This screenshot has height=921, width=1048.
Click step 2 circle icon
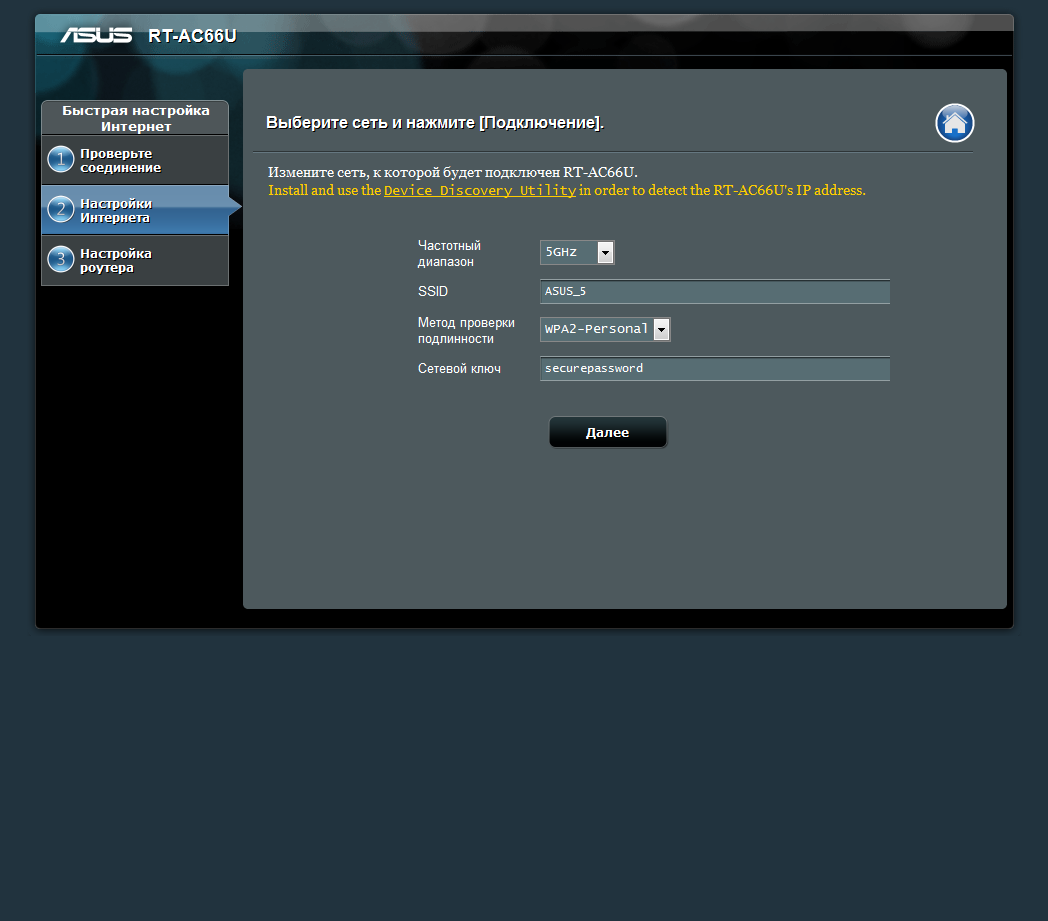pyautogui.click(x=61, y=209)
